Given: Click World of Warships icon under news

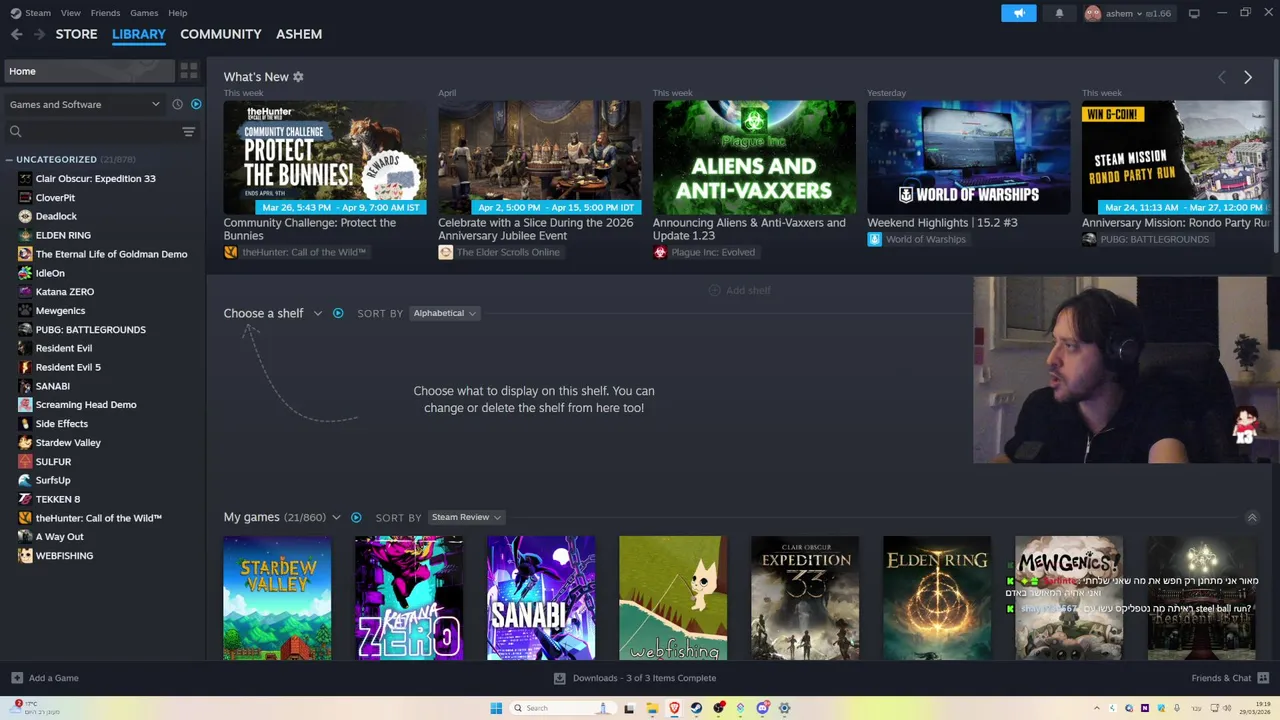Looking at the screenshot, I should (875, 239).
